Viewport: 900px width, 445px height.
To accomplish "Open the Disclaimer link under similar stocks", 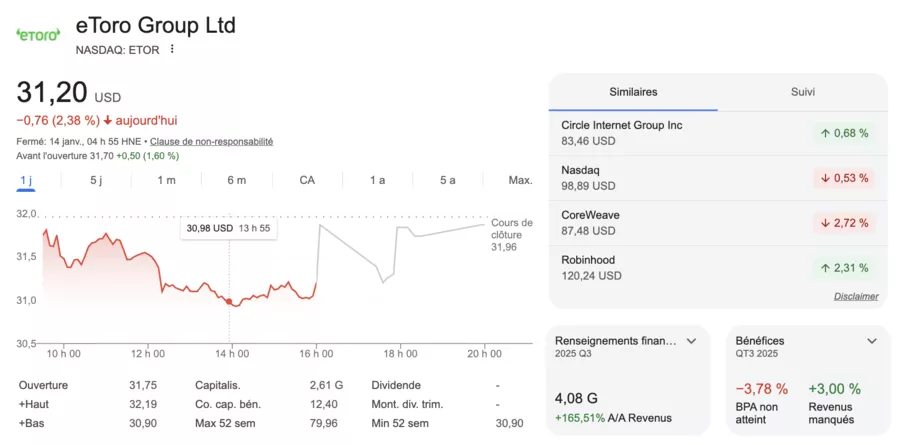I will tap(856, 296).
